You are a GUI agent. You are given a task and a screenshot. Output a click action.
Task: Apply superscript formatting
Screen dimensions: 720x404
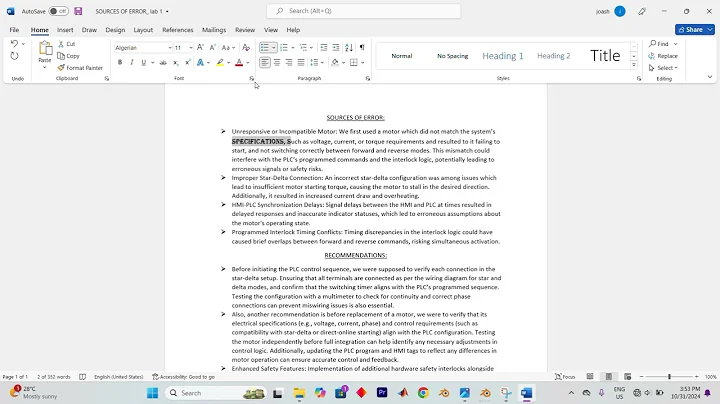[187, 62]
